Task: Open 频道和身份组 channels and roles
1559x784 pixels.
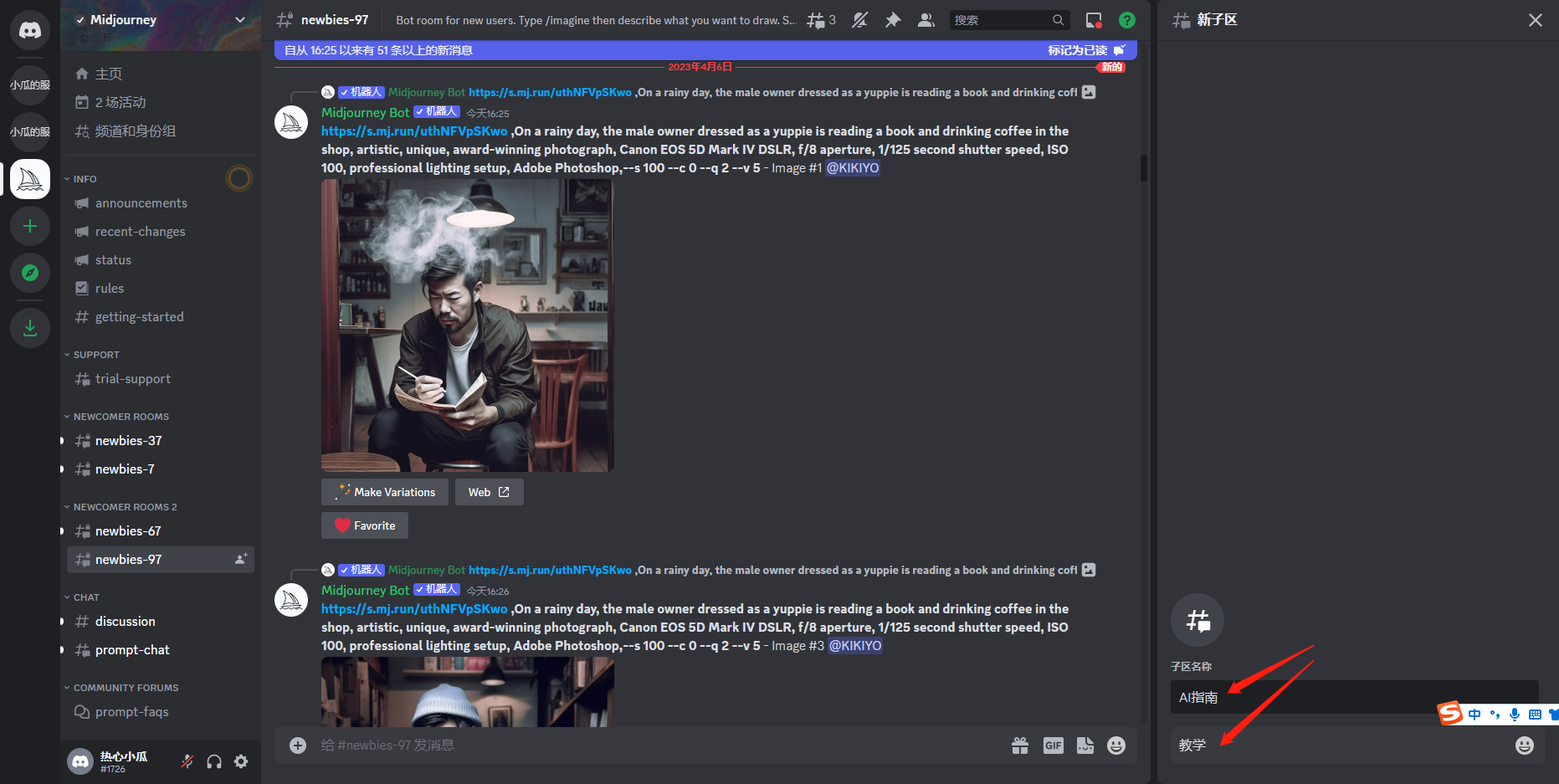Action: [x=161, y=131]
